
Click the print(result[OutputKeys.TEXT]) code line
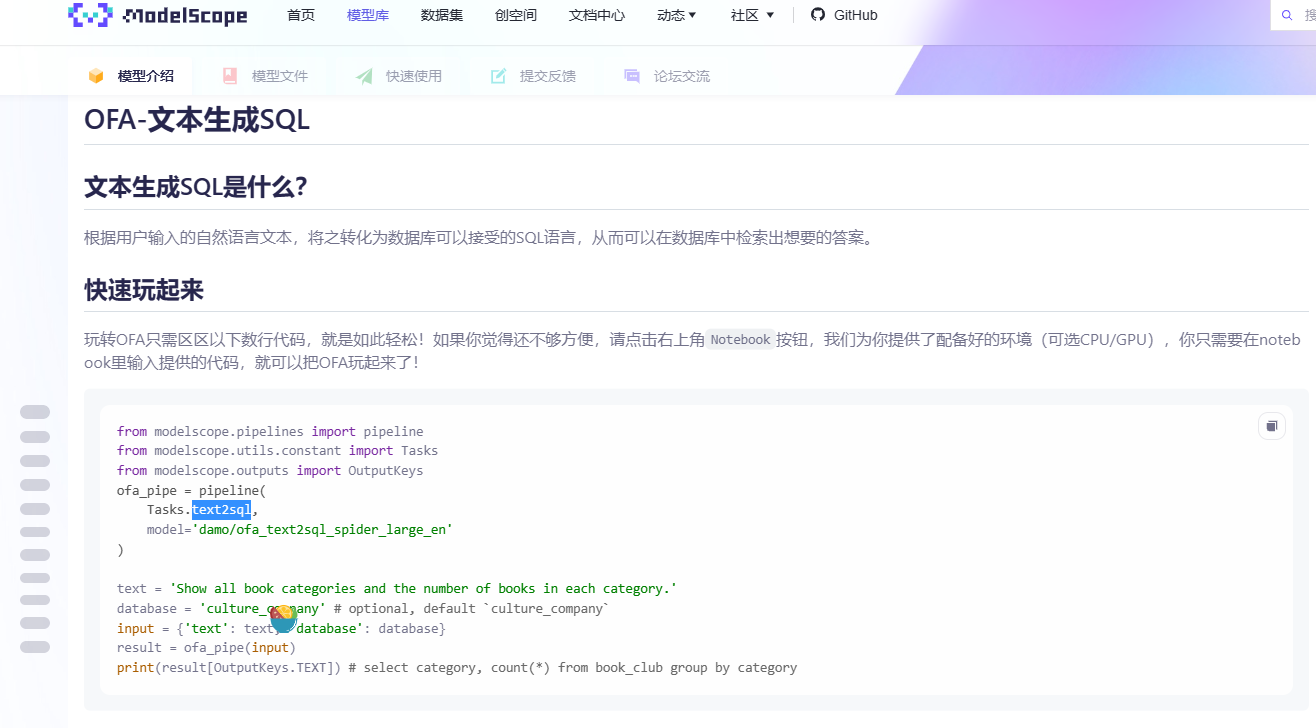[457, 667]
